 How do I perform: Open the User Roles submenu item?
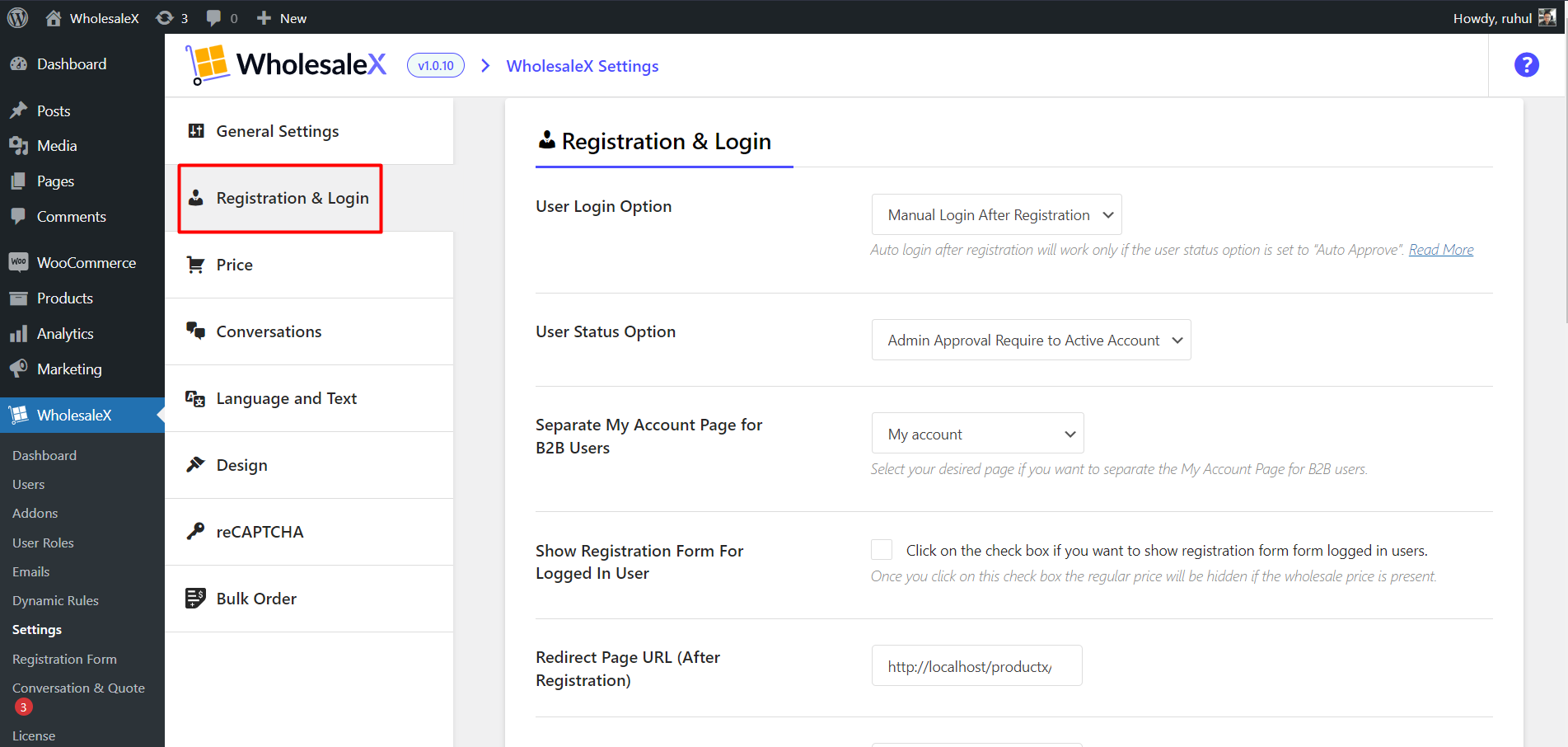pyautogui.click(x=43, y=543)
